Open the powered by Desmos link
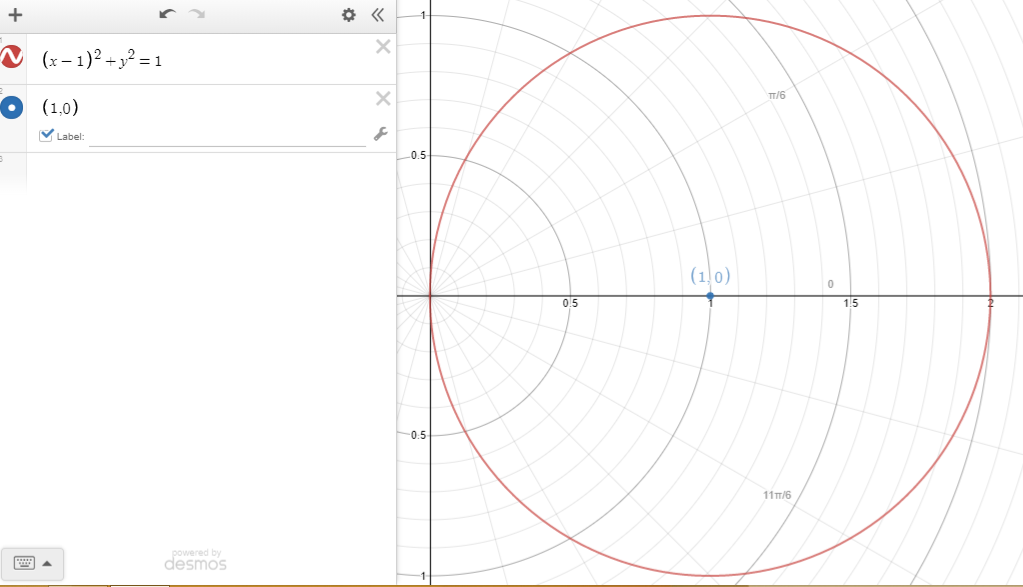Image resolution: width=1023 pixels, height=587 pixels. [195, 560]
